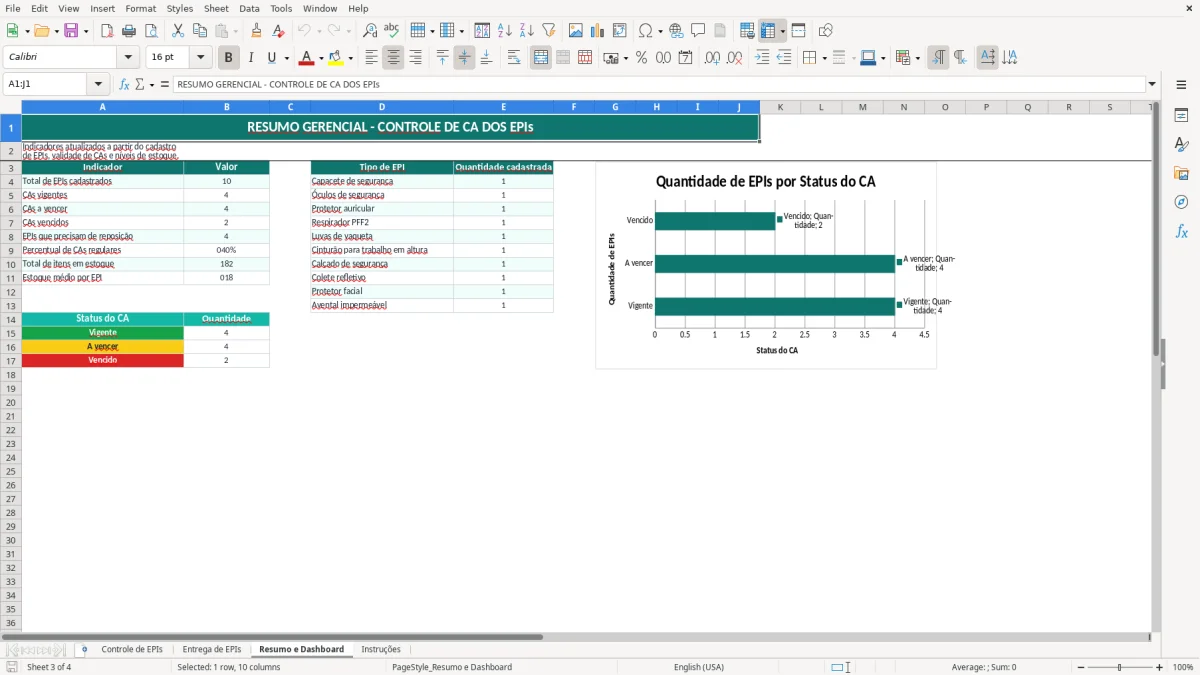This screenshot has height=675, width=1200.
Task: Open the sidebar Navigator compass icon
Action: (1181, 202)
